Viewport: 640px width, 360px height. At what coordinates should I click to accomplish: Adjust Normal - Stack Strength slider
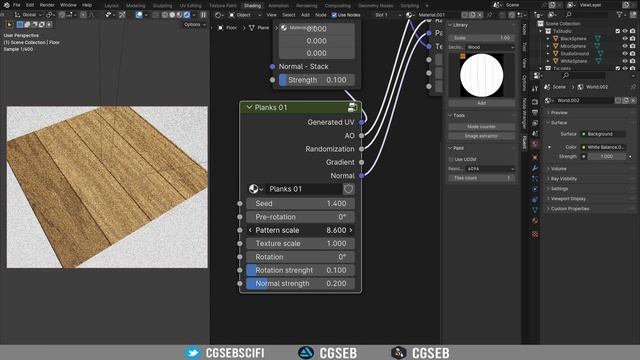pyautogui.click(x=316, y=80)
